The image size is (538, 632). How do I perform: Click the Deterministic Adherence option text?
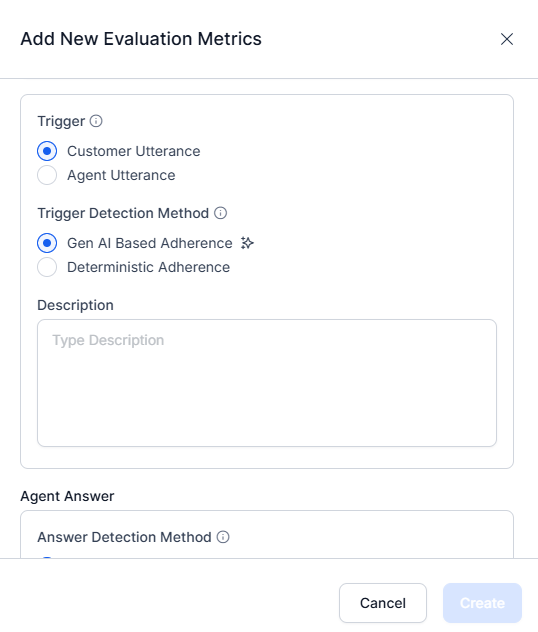pyautogui.click(x=149, y=267)
